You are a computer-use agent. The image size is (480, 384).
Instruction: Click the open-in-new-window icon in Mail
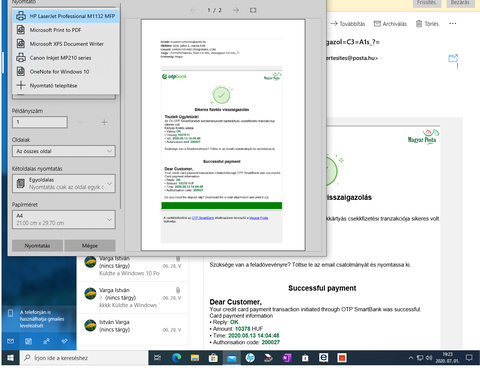point(453,58)
